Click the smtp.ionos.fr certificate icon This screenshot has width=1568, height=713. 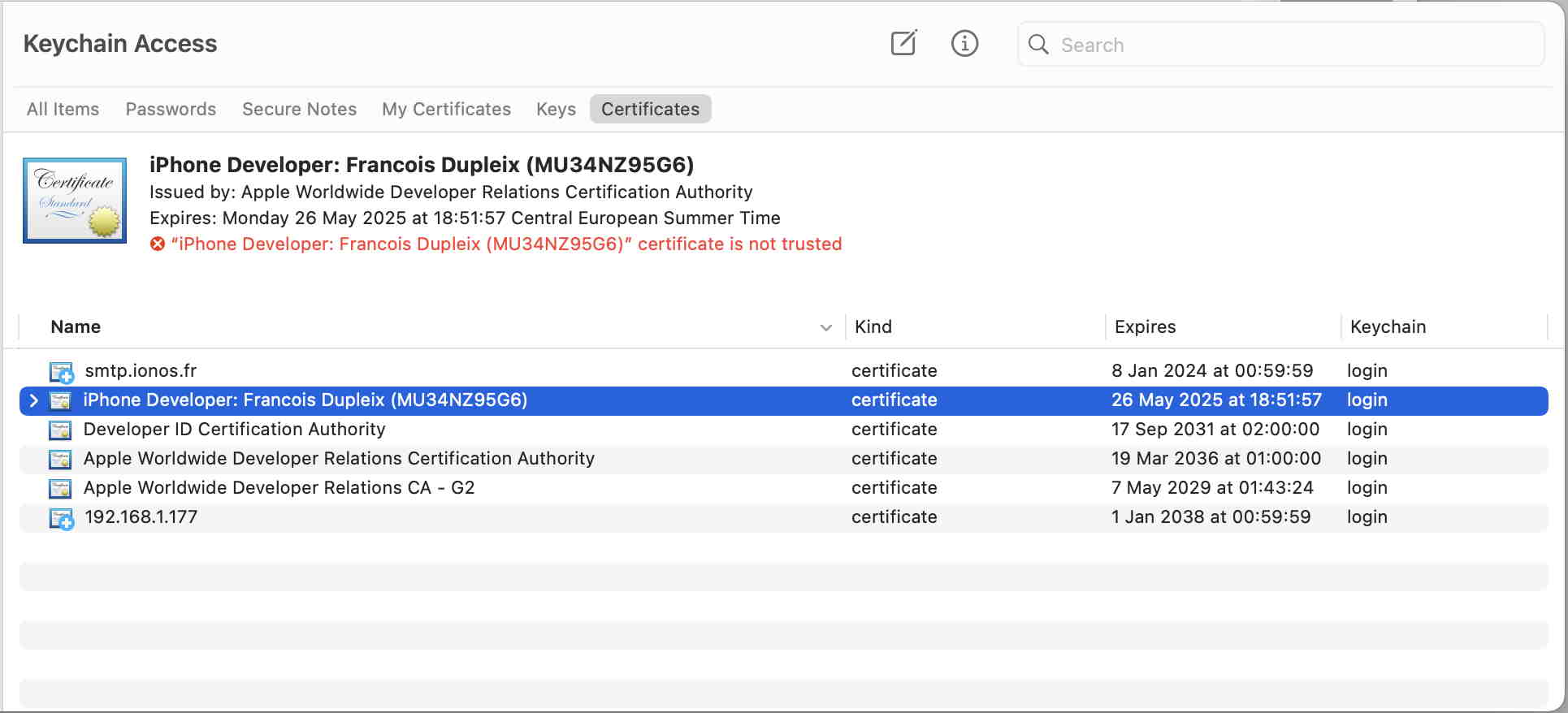pyautogui.click(x=61, y=372)
